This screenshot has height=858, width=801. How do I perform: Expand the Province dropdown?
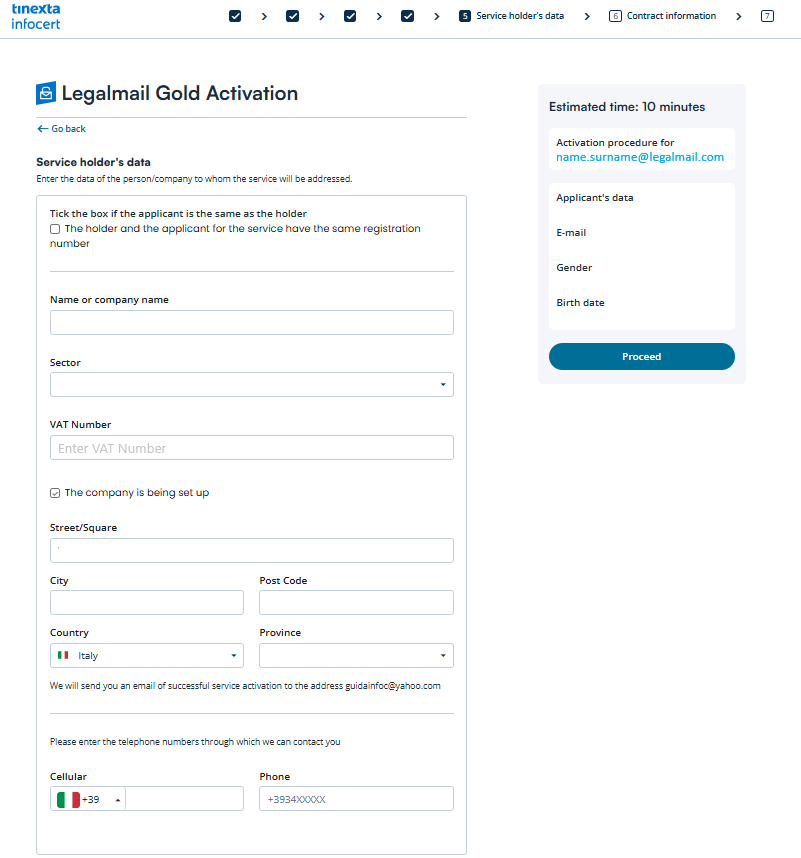tap(355, 656)
